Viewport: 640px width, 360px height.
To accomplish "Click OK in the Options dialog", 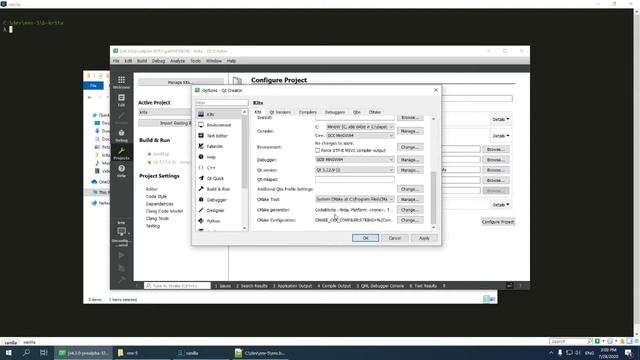I will point(365,238).
